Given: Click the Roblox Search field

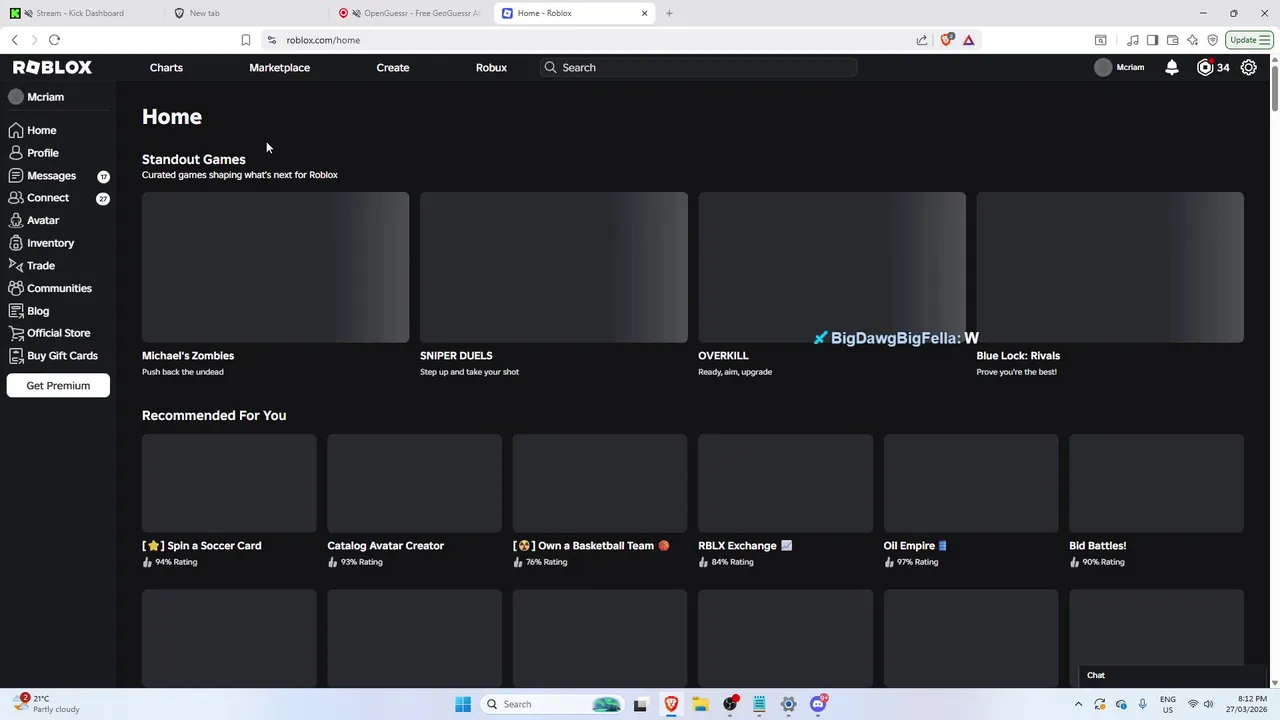Looking at the screenshot, I should [698, 67].
